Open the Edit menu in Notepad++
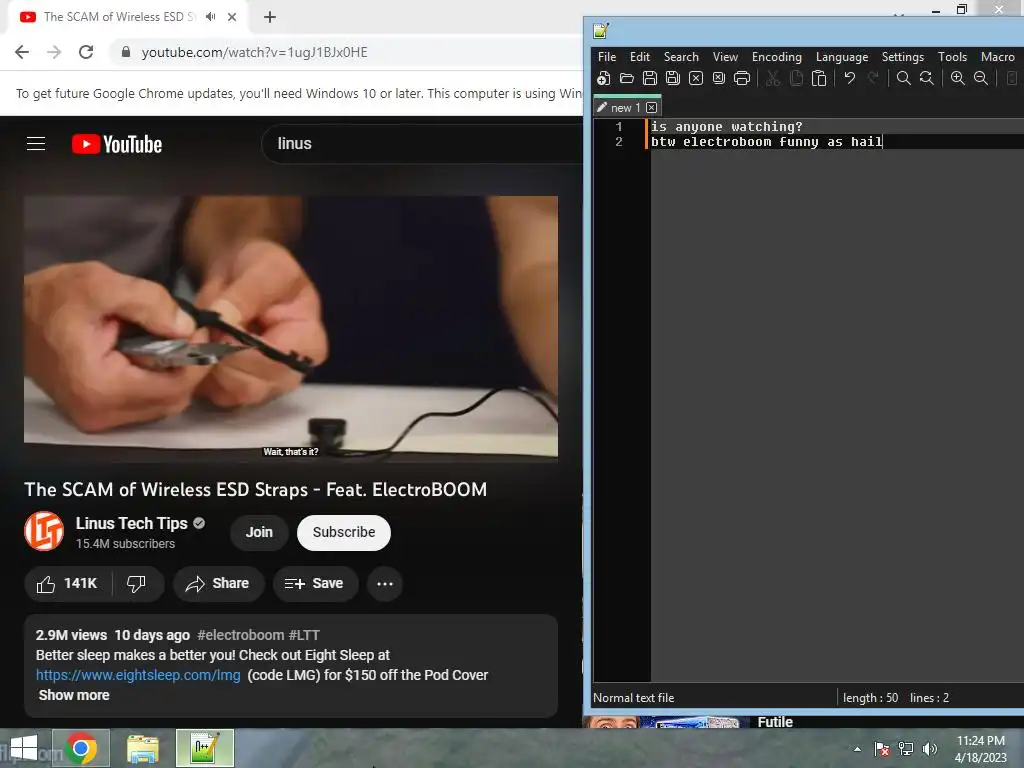 639,57
